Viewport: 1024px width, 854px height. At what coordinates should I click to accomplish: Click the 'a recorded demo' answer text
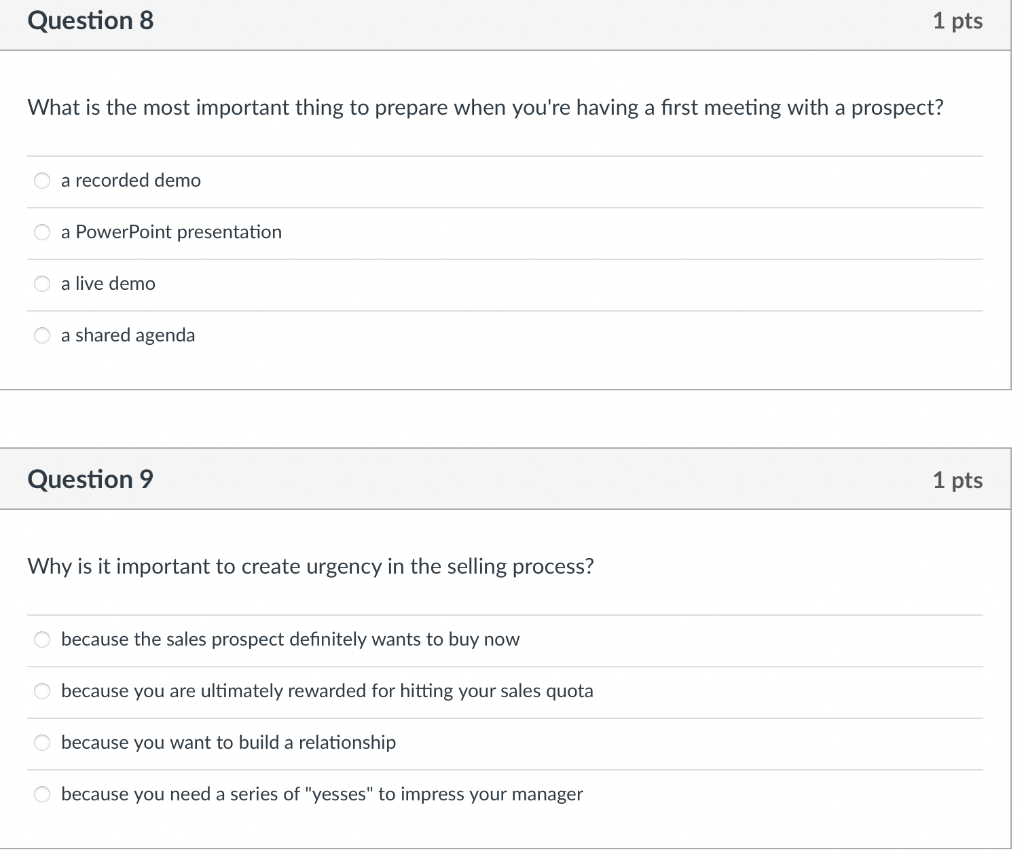pyautogui.click(x=130, y=181)
